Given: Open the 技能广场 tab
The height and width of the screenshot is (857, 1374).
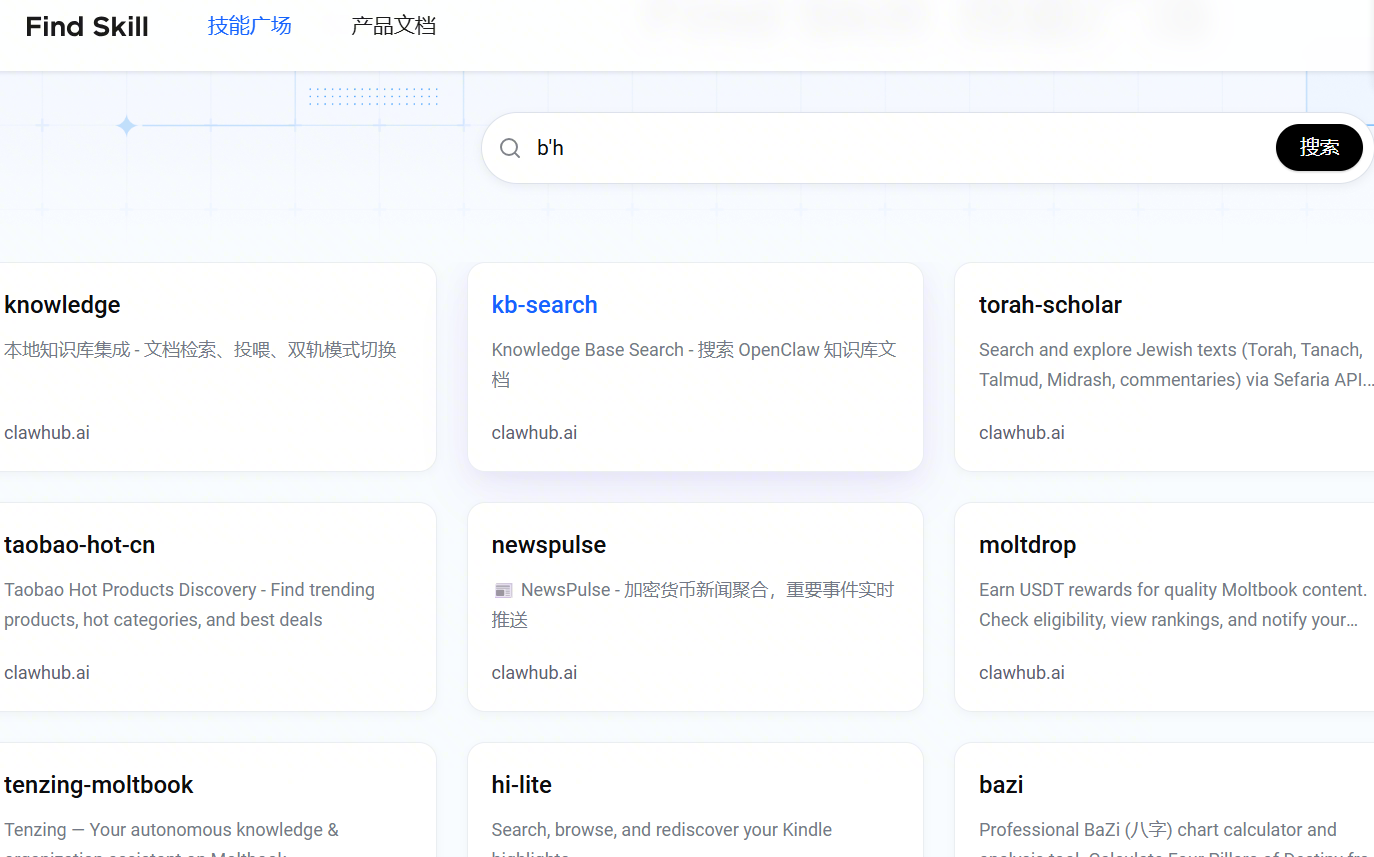Looking at the screenshot, I should [x=249, y=26].
